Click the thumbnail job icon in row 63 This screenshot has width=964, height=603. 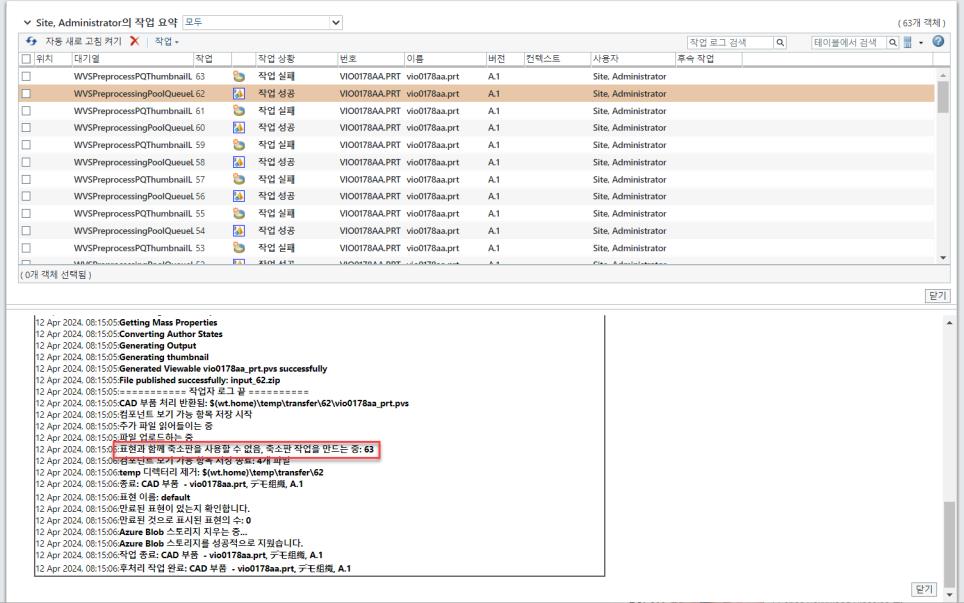239,76
